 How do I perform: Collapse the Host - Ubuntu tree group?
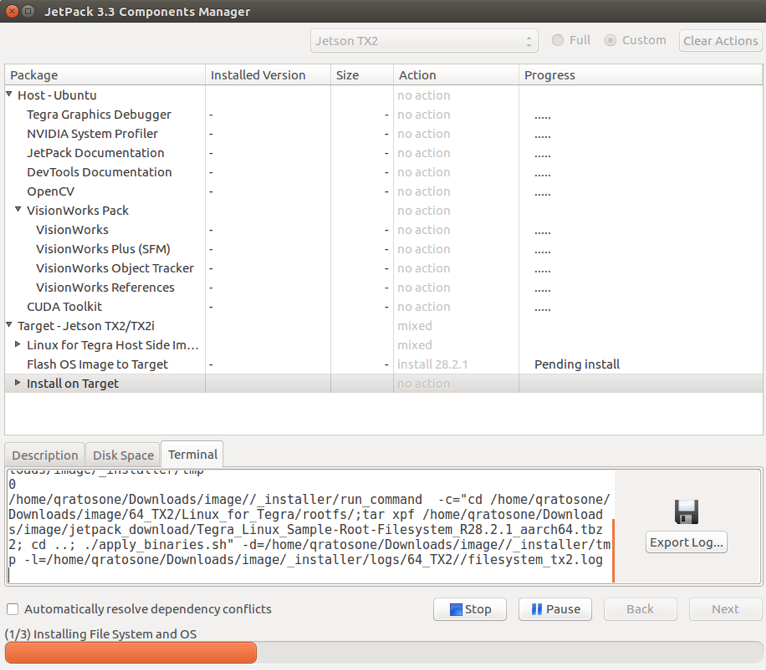coord(10,95)
